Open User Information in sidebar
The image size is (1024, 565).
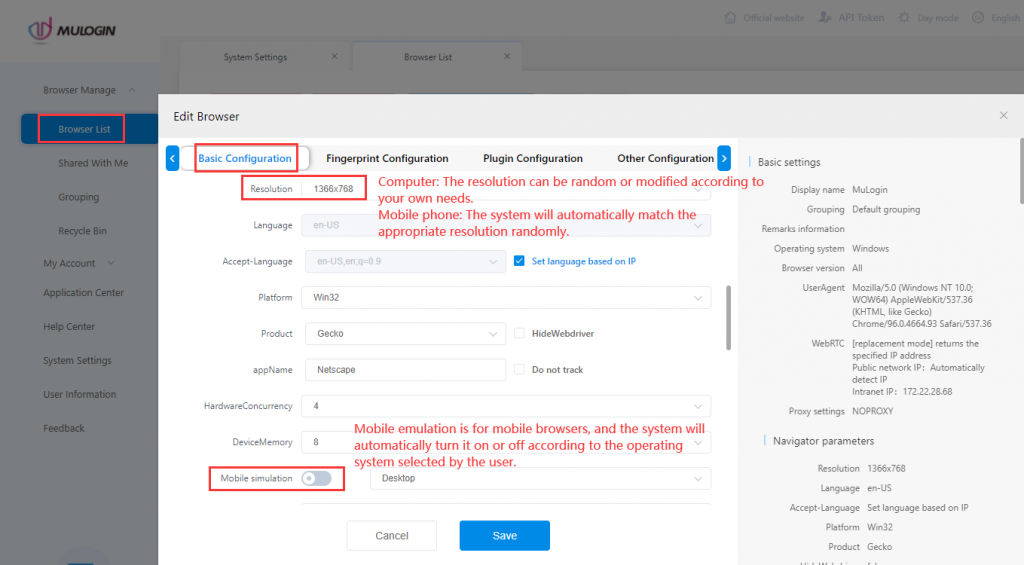pyautogui.click(x=80, y=395)
